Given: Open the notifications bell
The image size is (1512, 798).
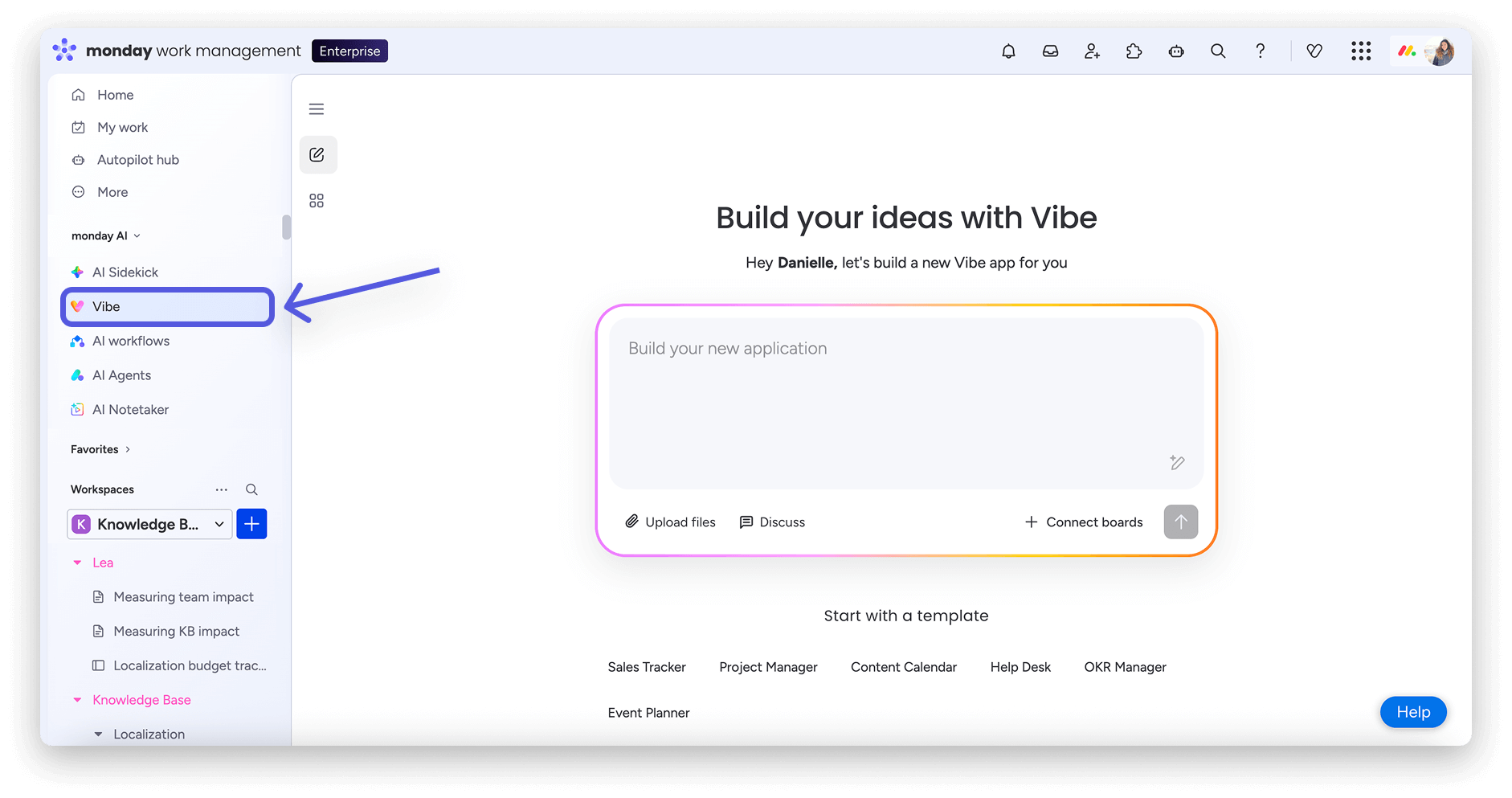Looking at the screenshot, I should coord(1008,51).
